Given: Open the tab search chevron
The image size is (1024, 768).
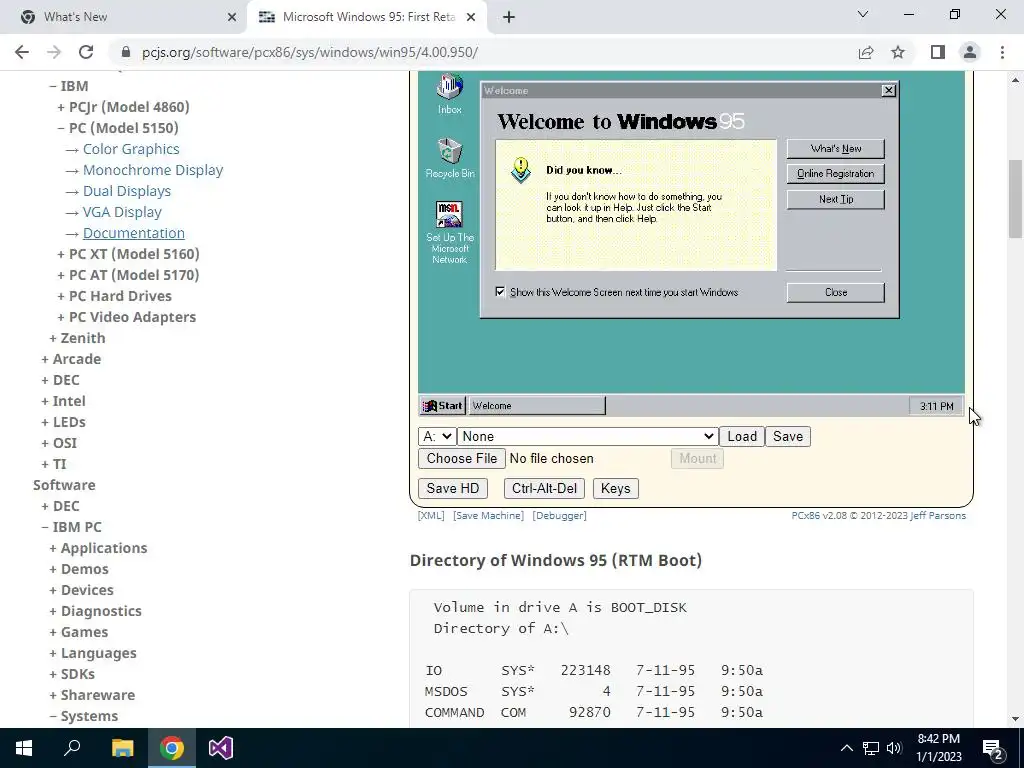Looking at the screenshot, I should click(x=863, y=14).
